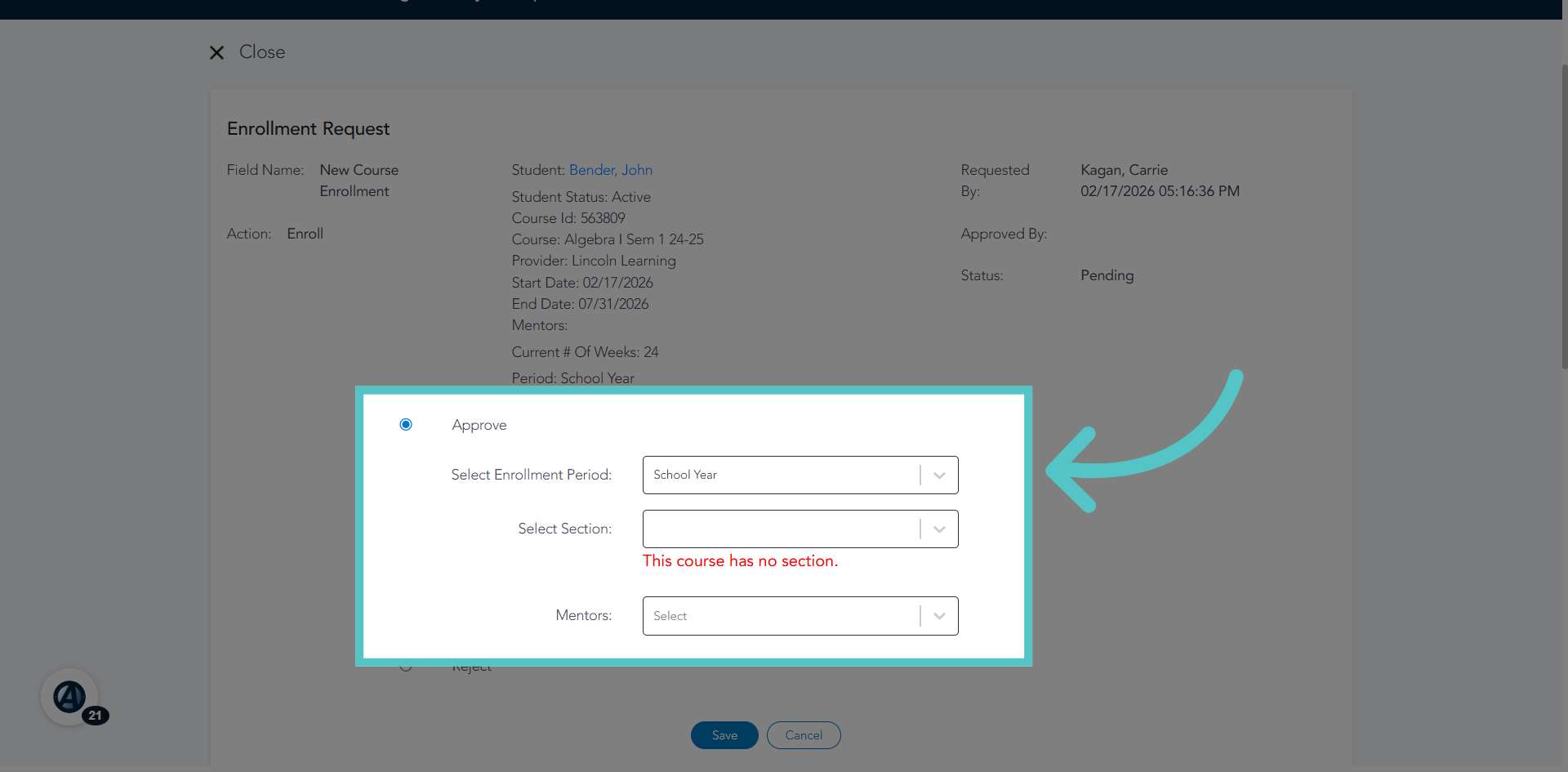Click the 'Student Status: Active' text
1568x772 pixels.
581,197
